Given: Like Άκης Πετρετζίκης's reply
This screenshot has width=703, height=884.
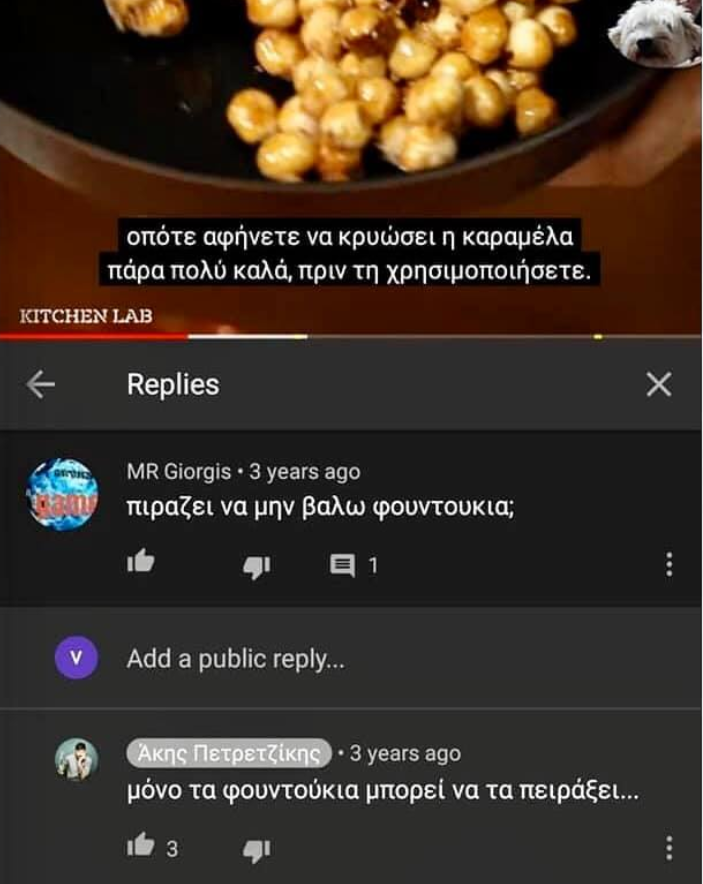Looking at the screenshot, I should [140, 846].
